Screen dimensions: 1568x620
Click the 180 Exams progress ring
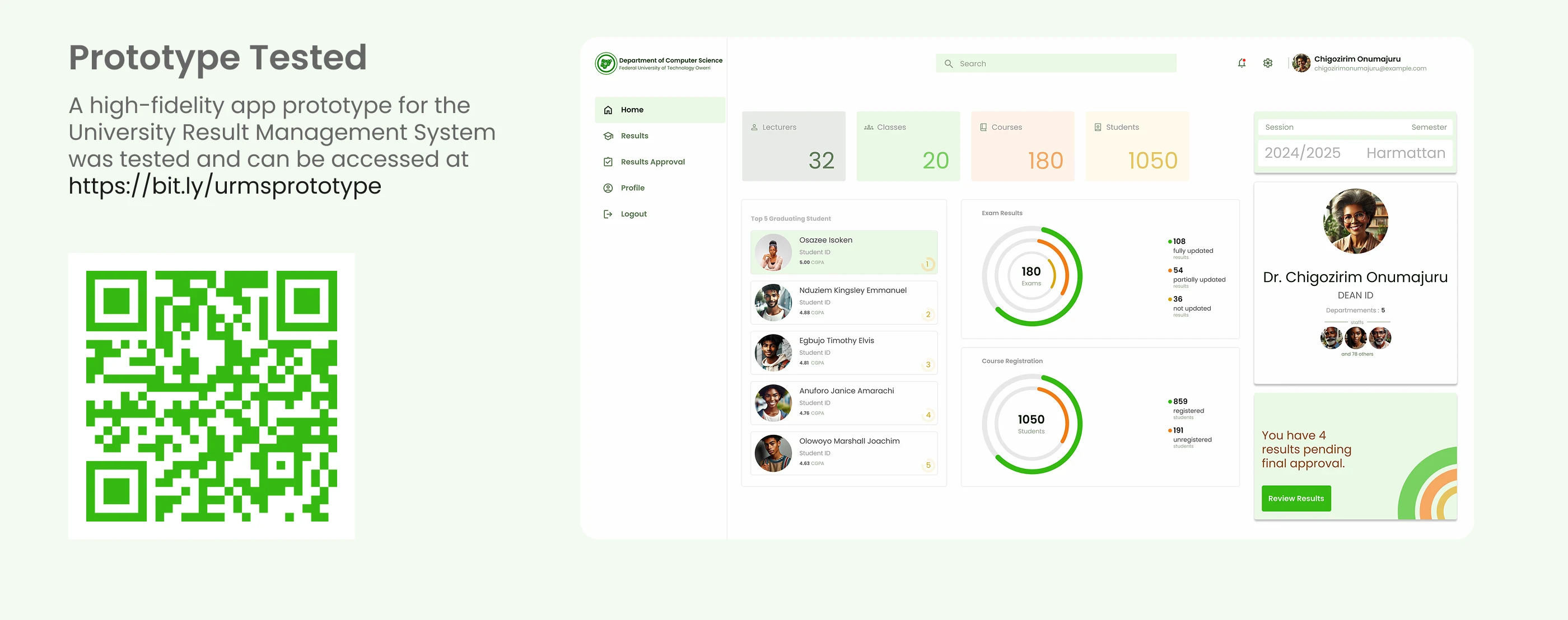pyautogui.click(x=1032, y=276)
